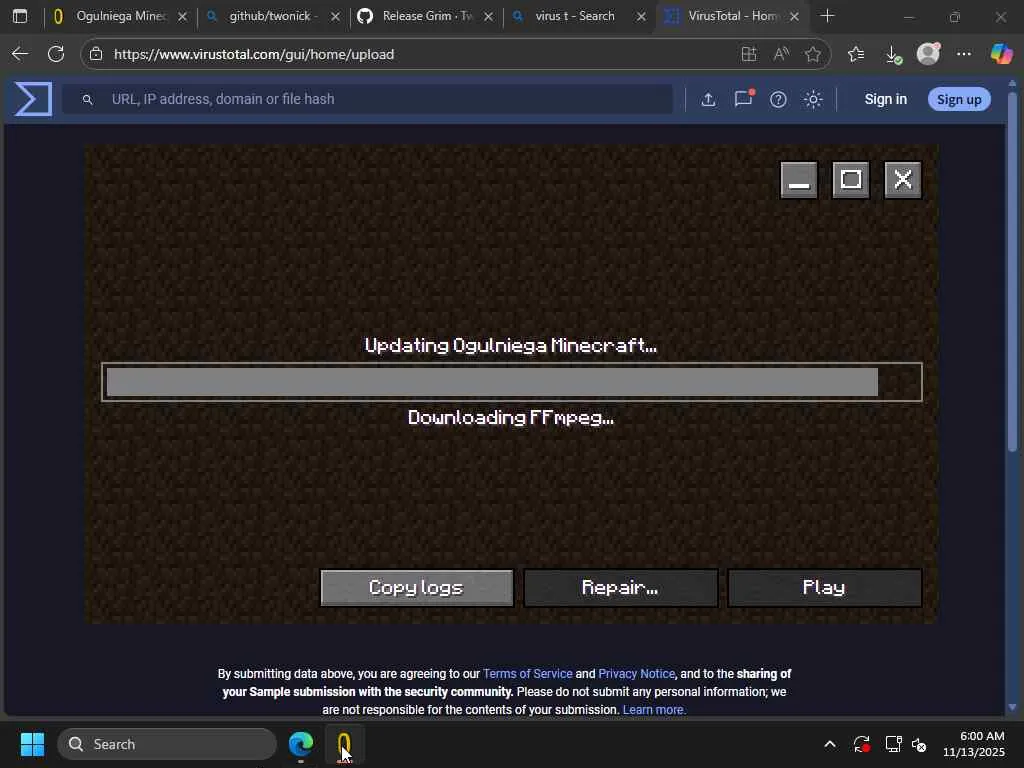Open VirusTotal notifications chat icon

click(x=743, y=99)
